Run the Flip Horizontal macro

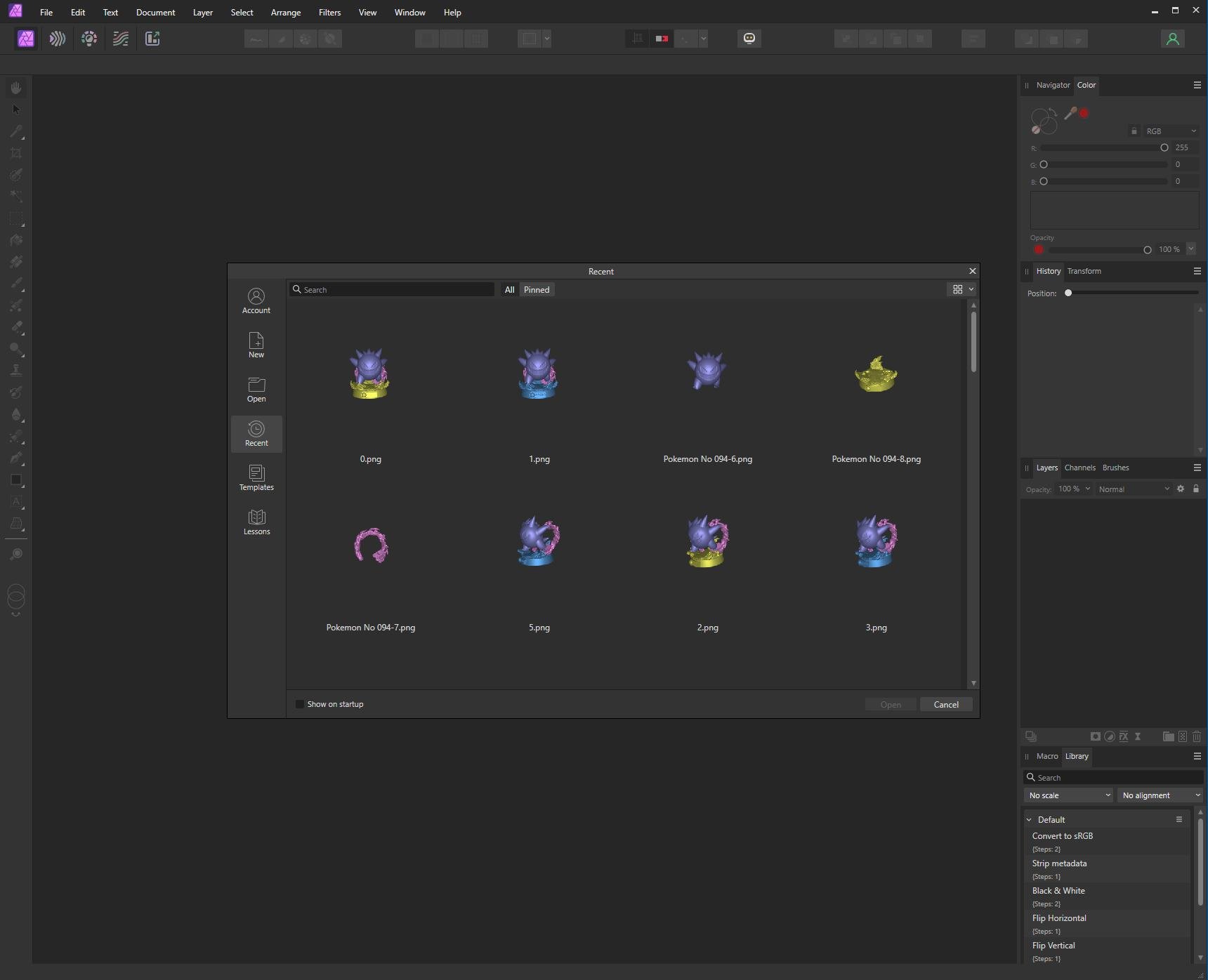[x=1107, y=924]
